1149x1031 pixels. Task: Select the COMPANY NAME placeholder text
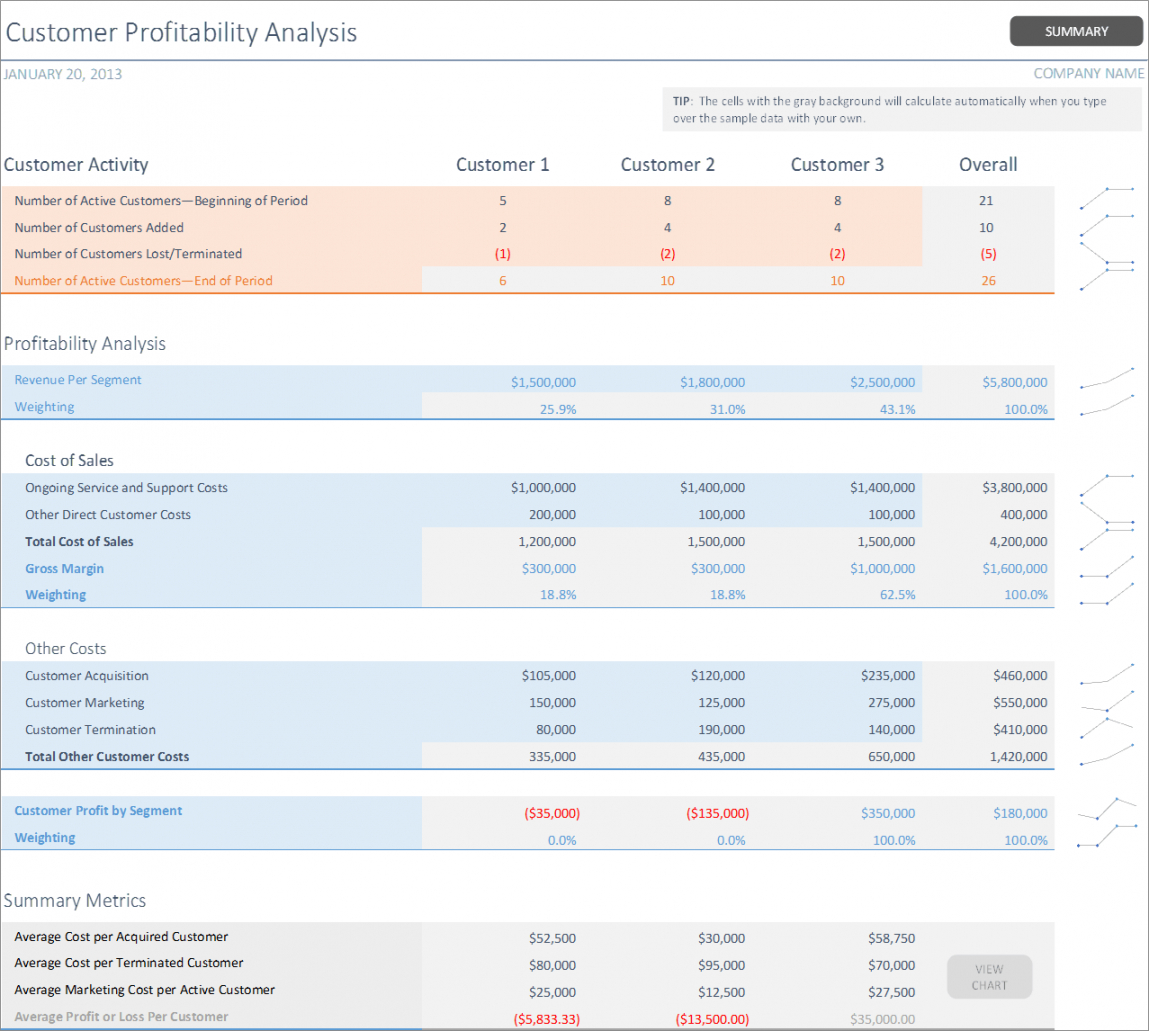[1088, 74]
